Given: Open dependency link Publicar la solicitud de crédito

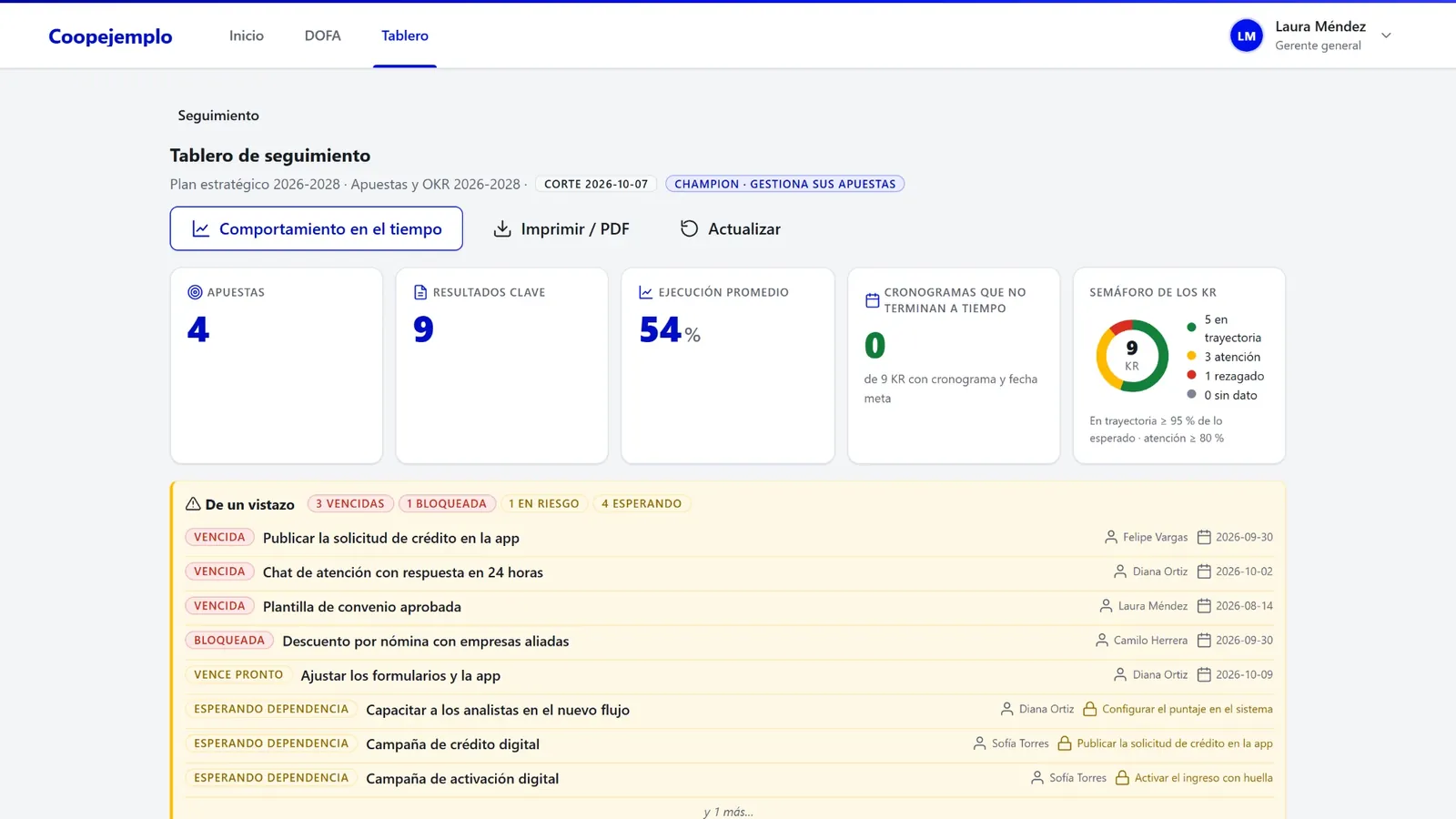Looking at the screenshot, I should pyautogui.click(x=1175, y=743).
